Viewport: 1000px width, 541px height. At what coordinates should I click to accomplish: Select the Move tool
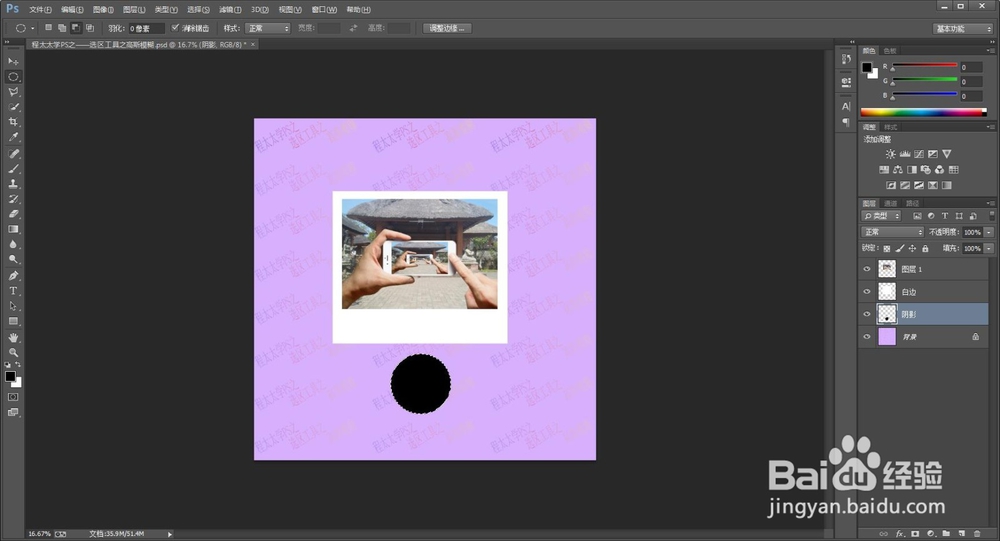coord(13,61)
